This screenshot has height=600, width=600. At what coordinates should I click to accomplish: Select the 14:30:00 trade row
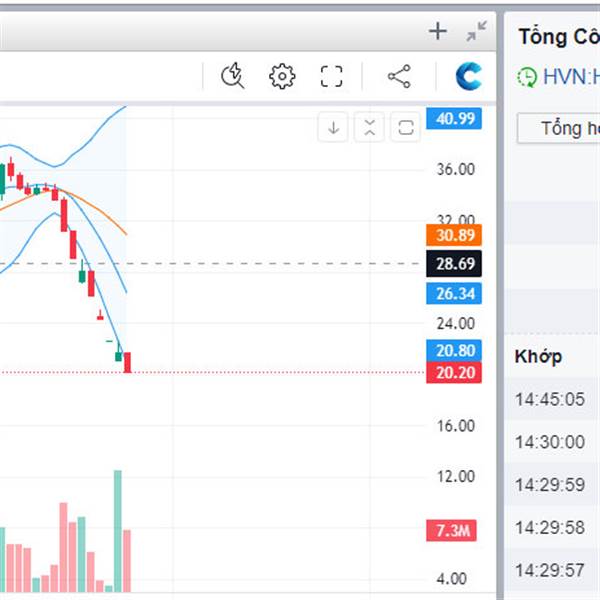(x=549, y=442)
